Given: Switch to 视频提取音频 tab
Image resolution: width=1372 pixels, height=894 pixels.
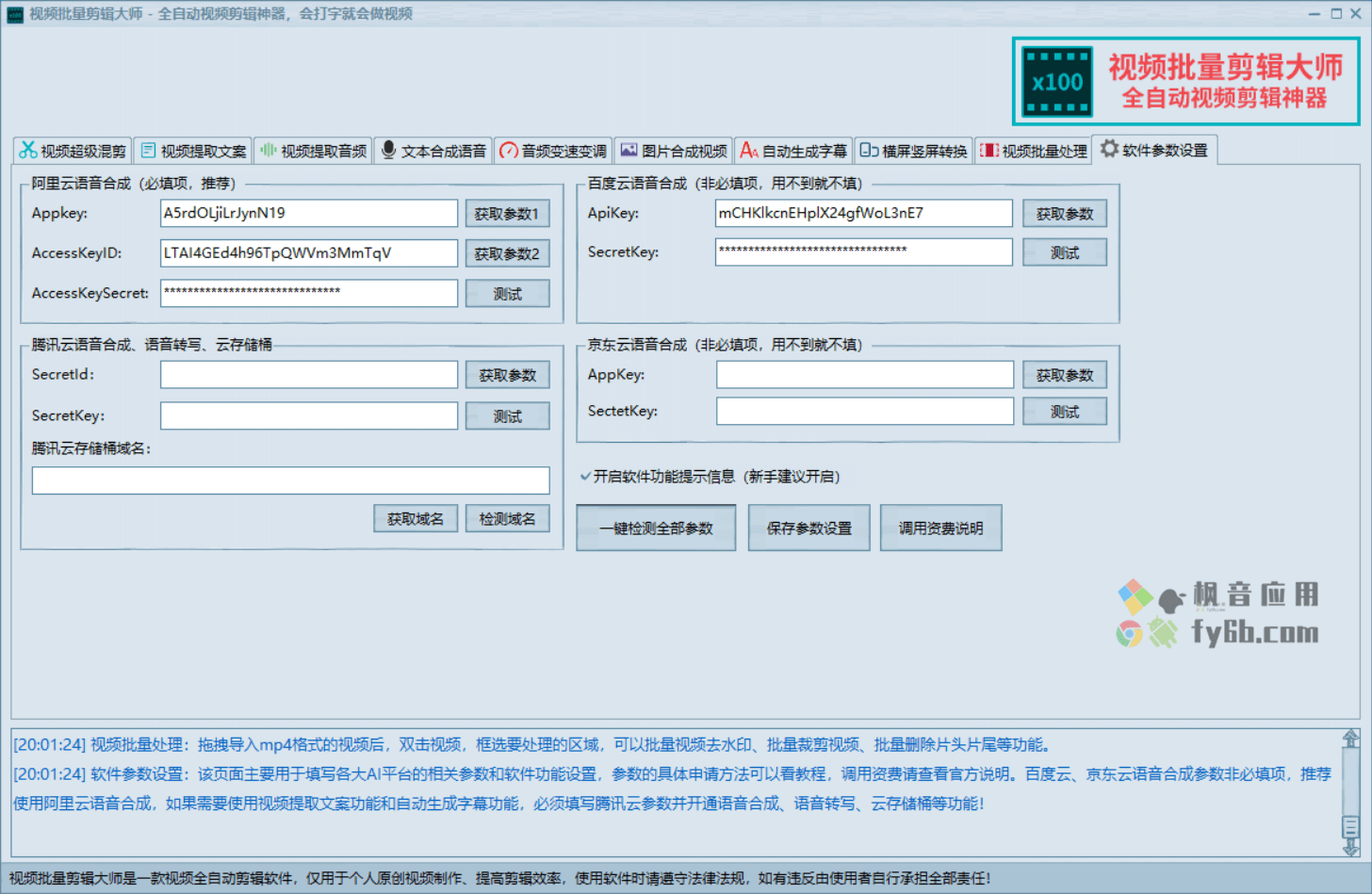Looking at the screenshot, I should (x=313, y=151).
